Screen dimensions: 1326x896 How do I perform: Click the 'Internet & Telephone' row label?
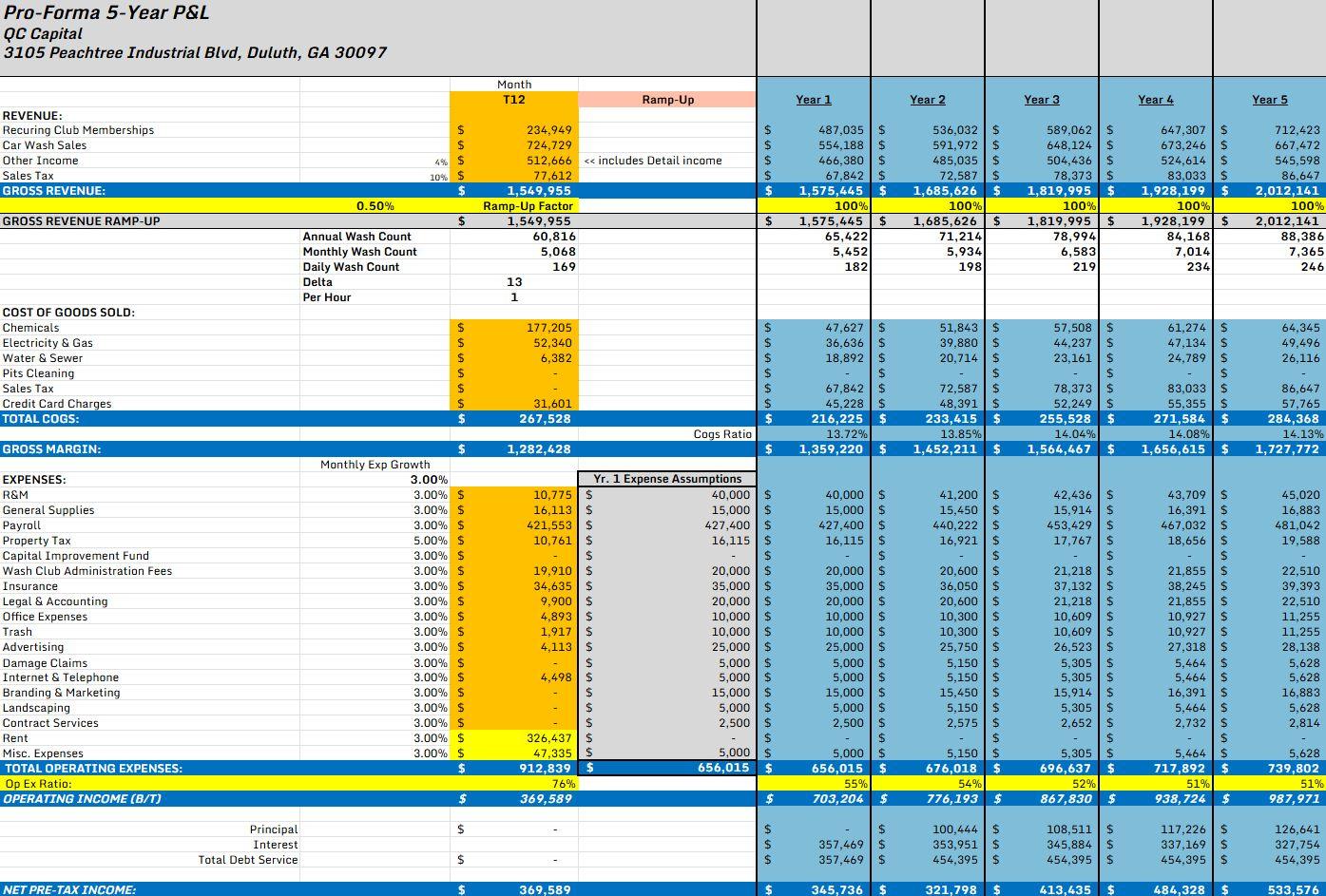point(61,677)
